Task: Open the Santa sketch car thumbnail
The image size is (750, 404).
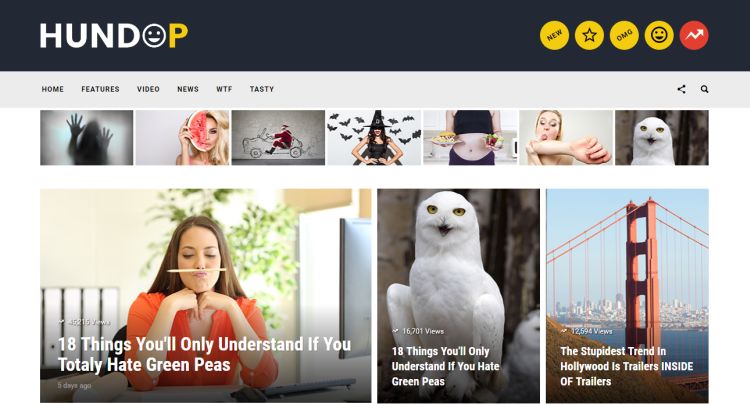Action: 278,138
